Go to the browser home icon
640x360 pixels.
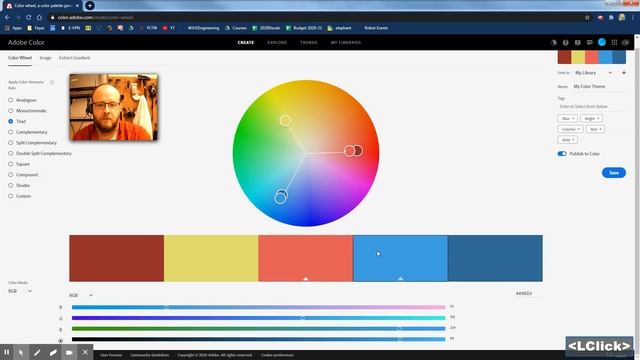point(39,18)
